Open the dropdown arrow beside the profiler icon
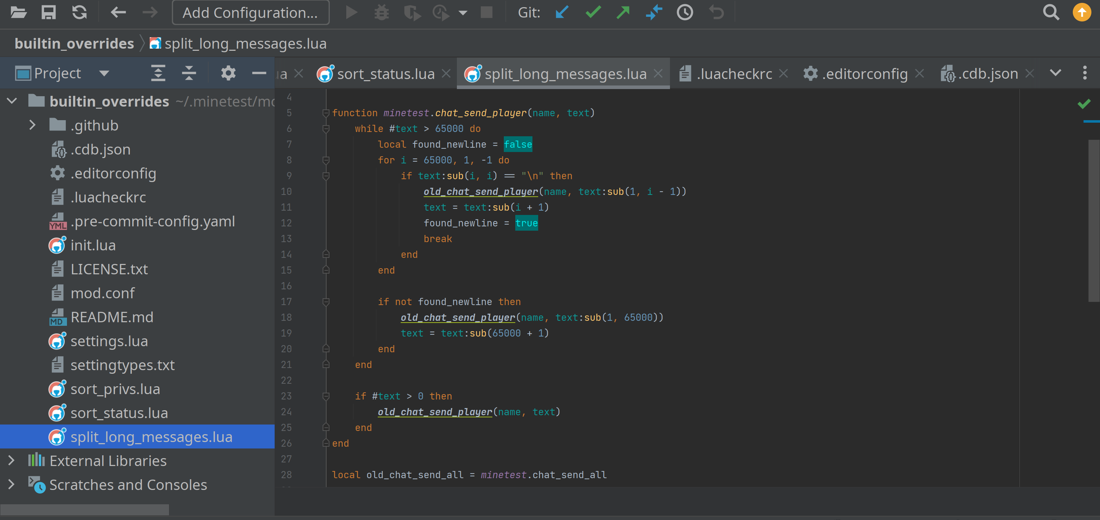1100x520 pixels. click(462, 13)
